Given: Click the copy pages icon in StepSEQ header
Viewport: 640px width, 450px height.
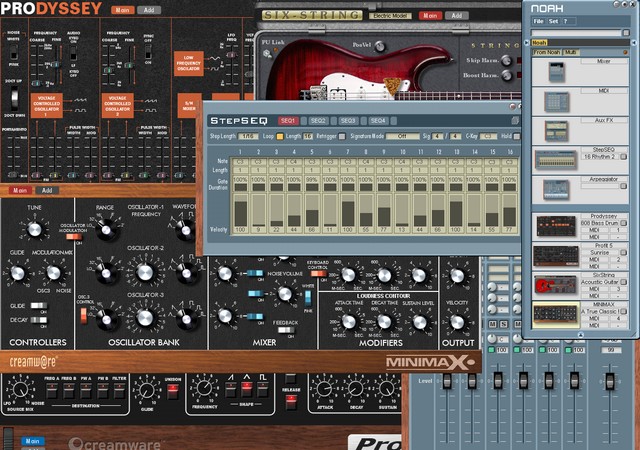Looking at the screenshot, I should click(x=515, y=120).
